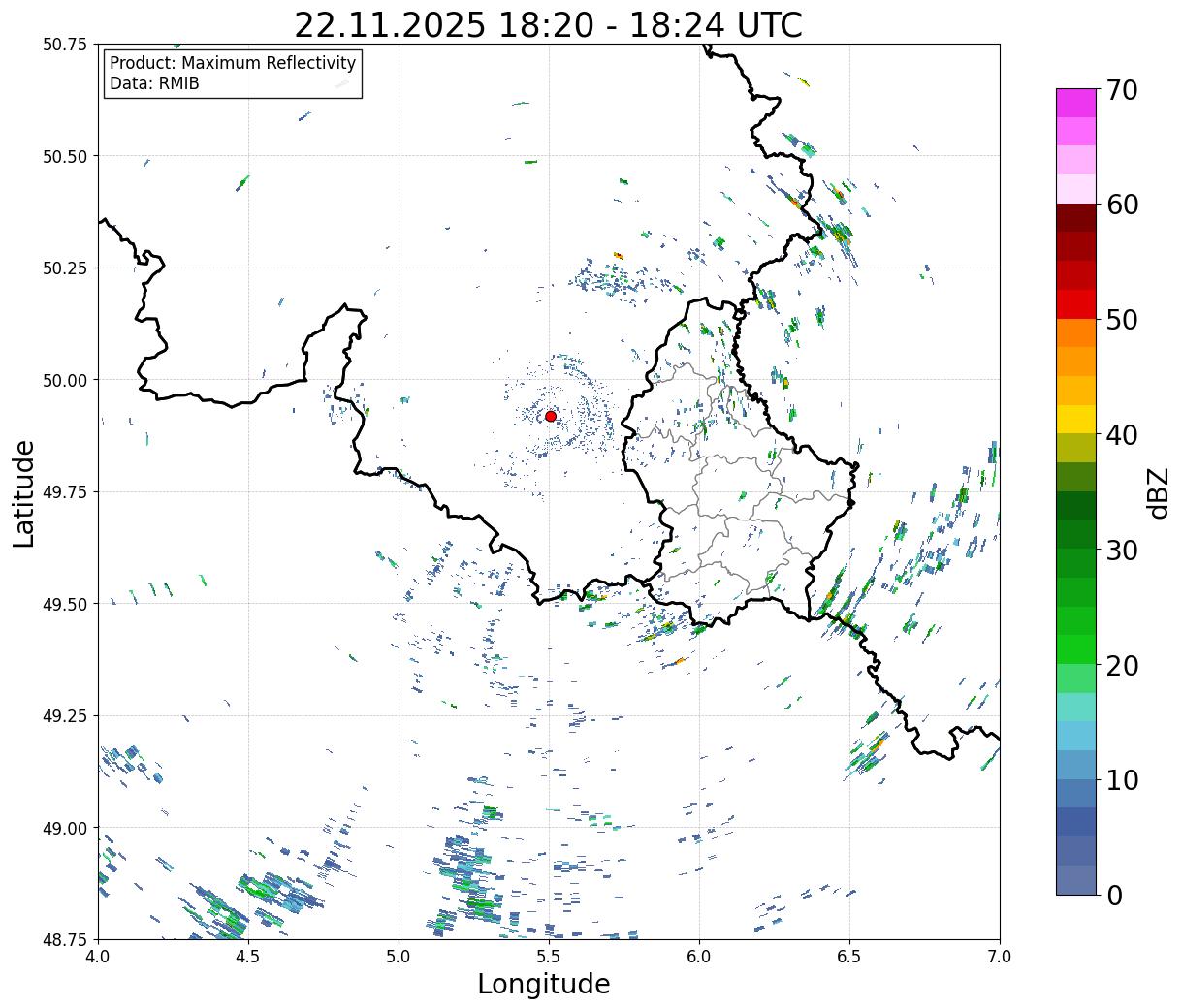Viewport: 1182px width, 1008px height.
Task: Click the y-axis tick label '49.25'
Action: 65,716
